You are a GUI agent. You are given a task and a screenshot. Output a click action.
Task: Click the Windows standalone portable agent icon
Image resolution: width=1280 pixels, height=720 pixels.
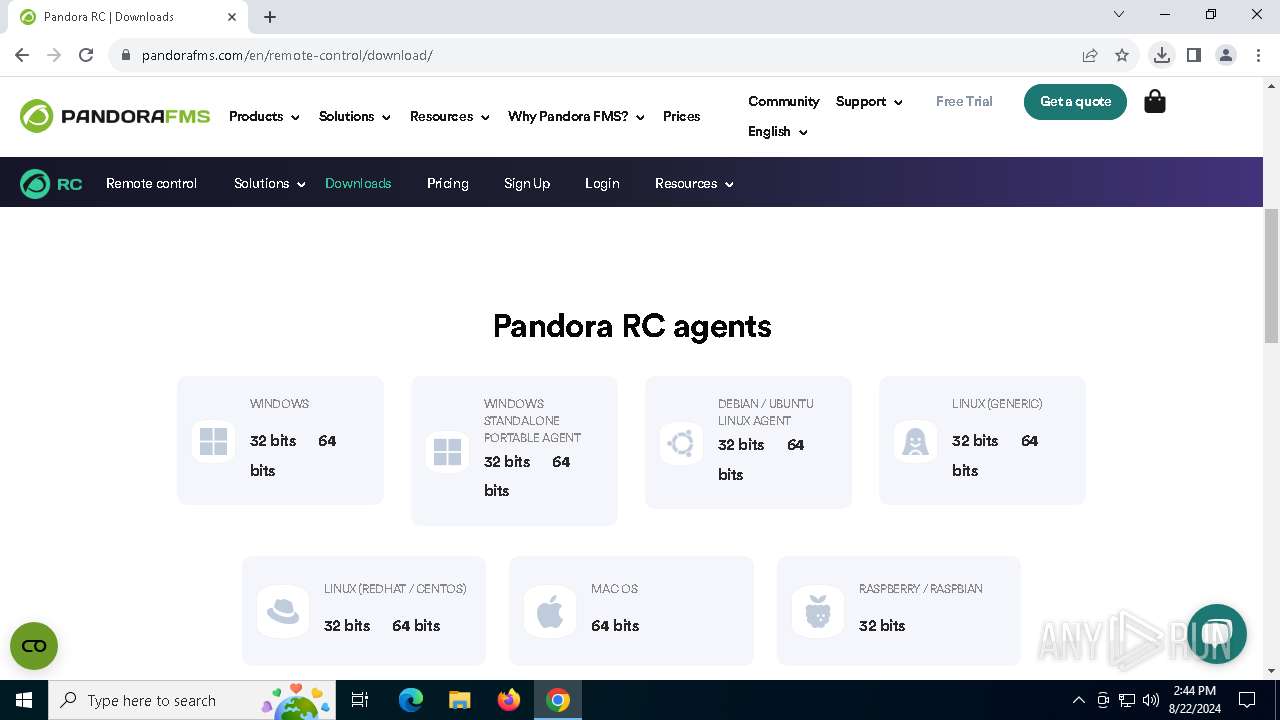tap(448, 452)
